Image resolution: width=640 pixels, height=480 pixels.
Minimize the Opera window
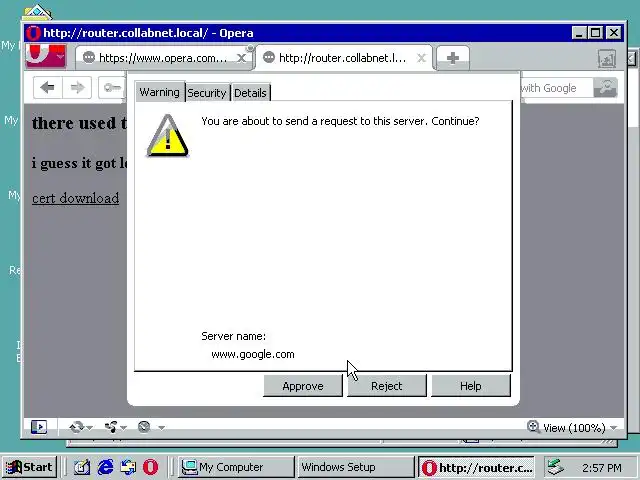(x=579, y=33)
